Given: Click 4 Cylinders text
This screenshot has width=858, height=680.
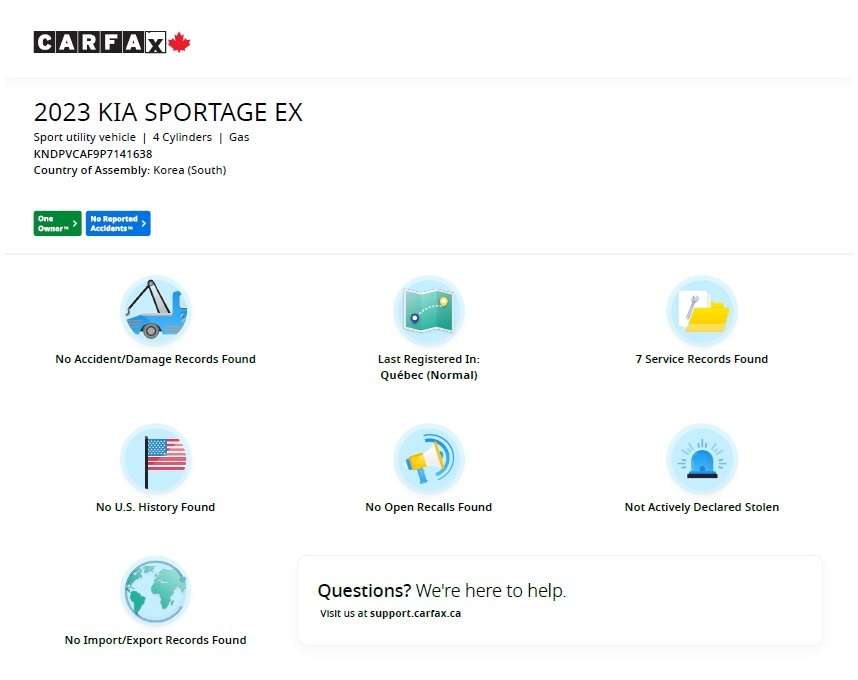Looking at the screenshot, I should [182, 137].
